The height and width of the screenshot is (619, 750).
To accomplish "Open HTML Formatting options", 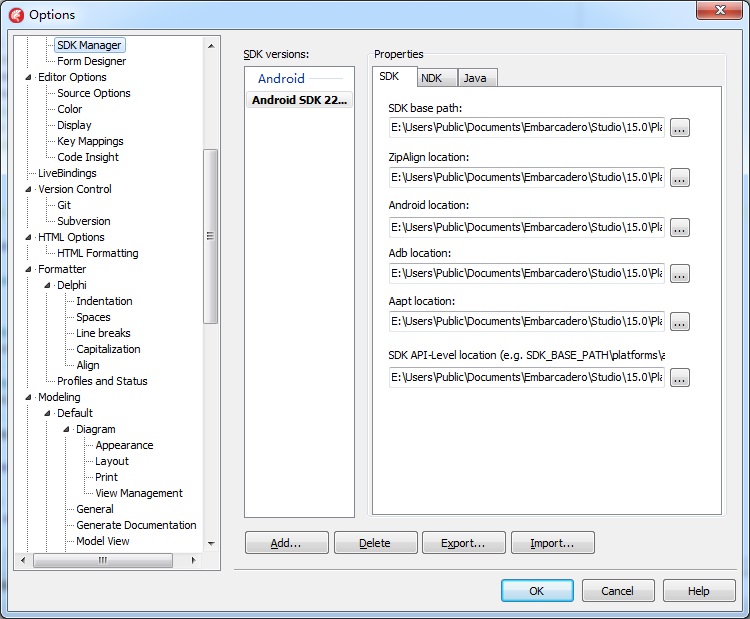I will coord(98,254).
